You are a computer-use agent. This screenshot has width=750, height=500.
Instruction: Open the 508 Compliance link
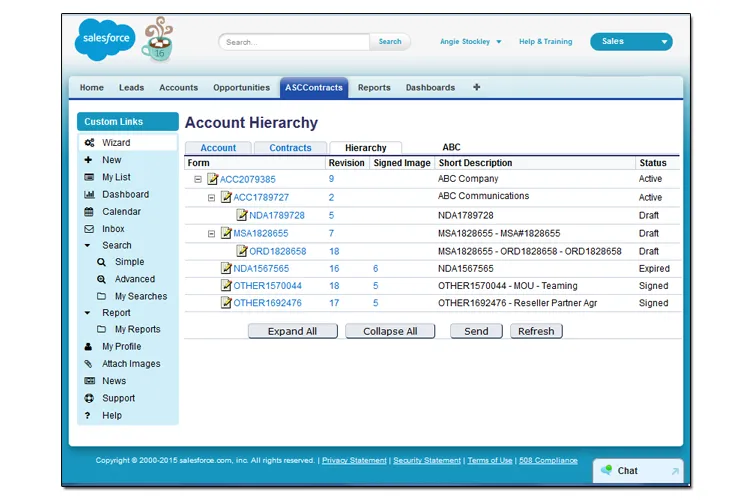tap(548, 460)
